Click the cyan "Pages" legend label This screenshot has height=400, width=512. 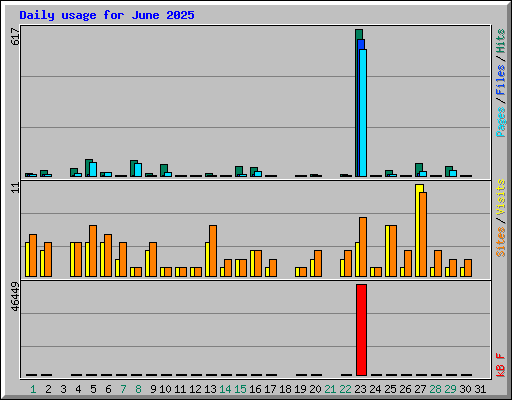501,122
